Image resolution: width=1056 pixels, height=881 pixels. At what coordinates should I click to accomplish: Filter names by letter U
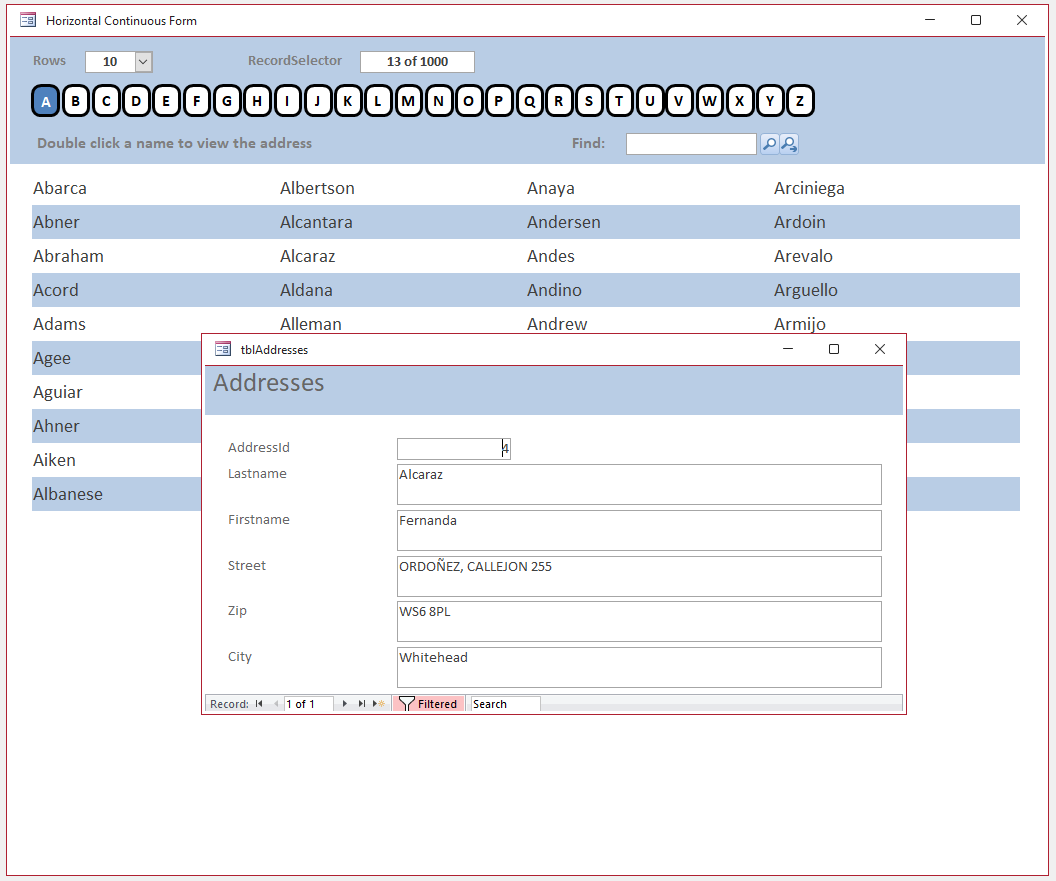pyautogui.click(x=650, y=101)
